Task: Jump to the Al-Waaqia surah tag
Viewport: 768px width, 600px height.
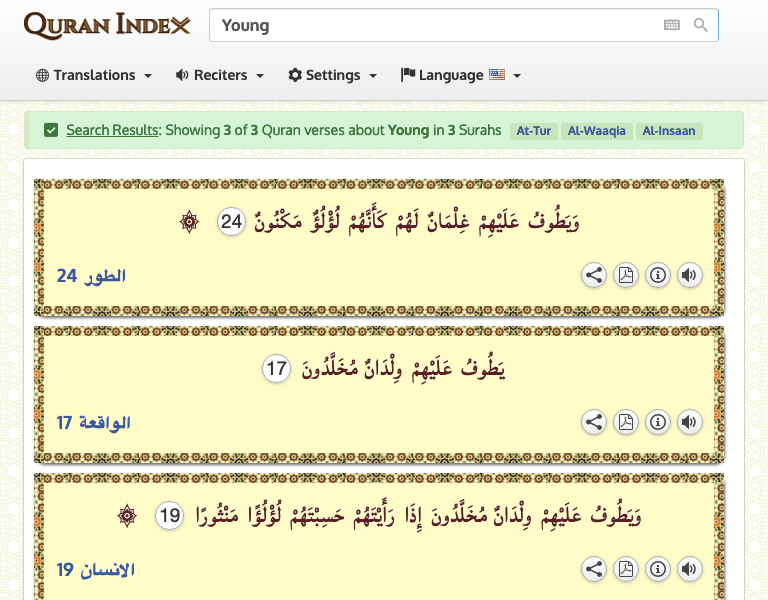Action: click(x=597, y=131)
